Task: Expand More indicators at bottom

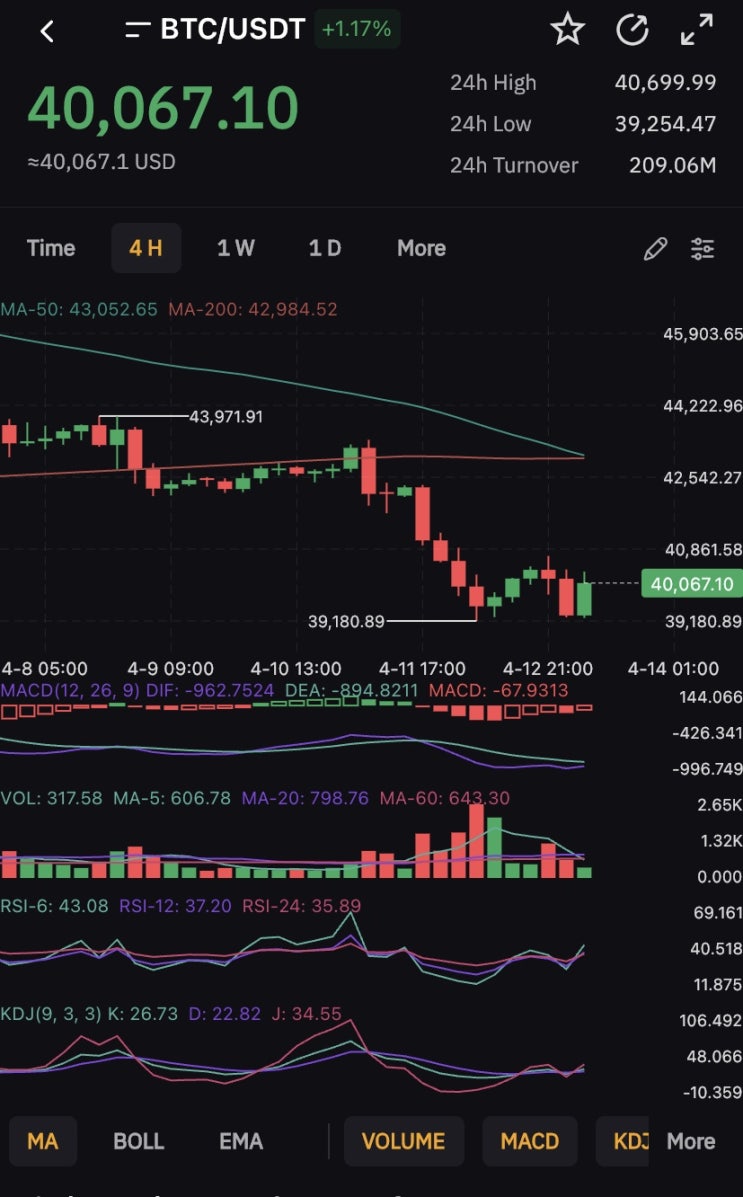Action: click(x=691, y=1141)
